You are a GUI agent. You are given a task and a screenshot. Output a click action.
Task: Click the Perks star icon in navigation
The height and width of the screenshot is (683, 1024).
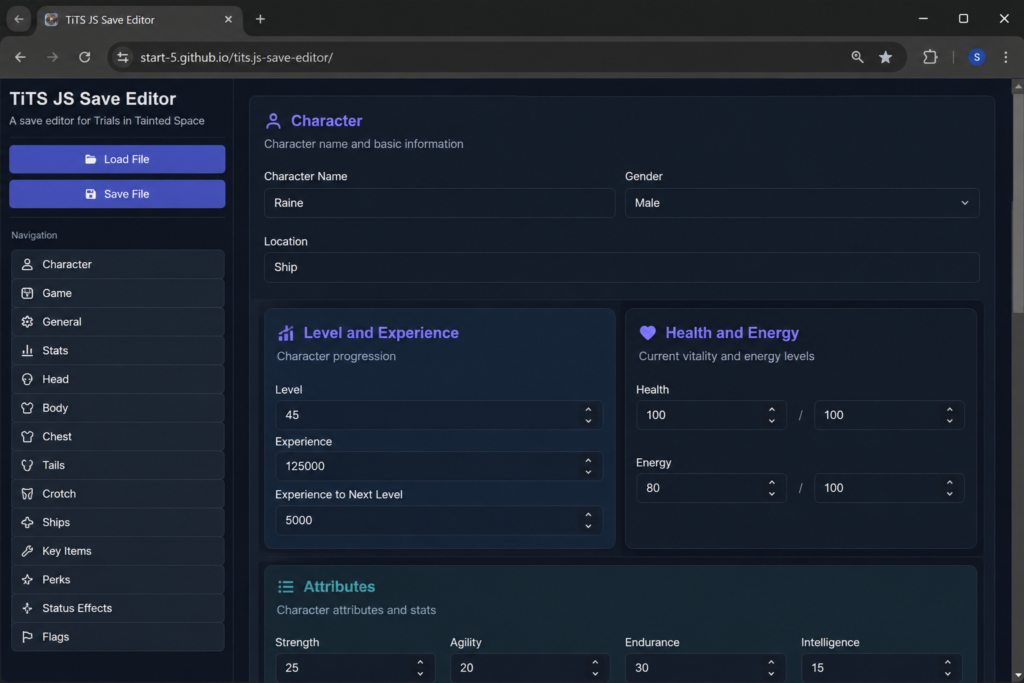pos(27,580)
